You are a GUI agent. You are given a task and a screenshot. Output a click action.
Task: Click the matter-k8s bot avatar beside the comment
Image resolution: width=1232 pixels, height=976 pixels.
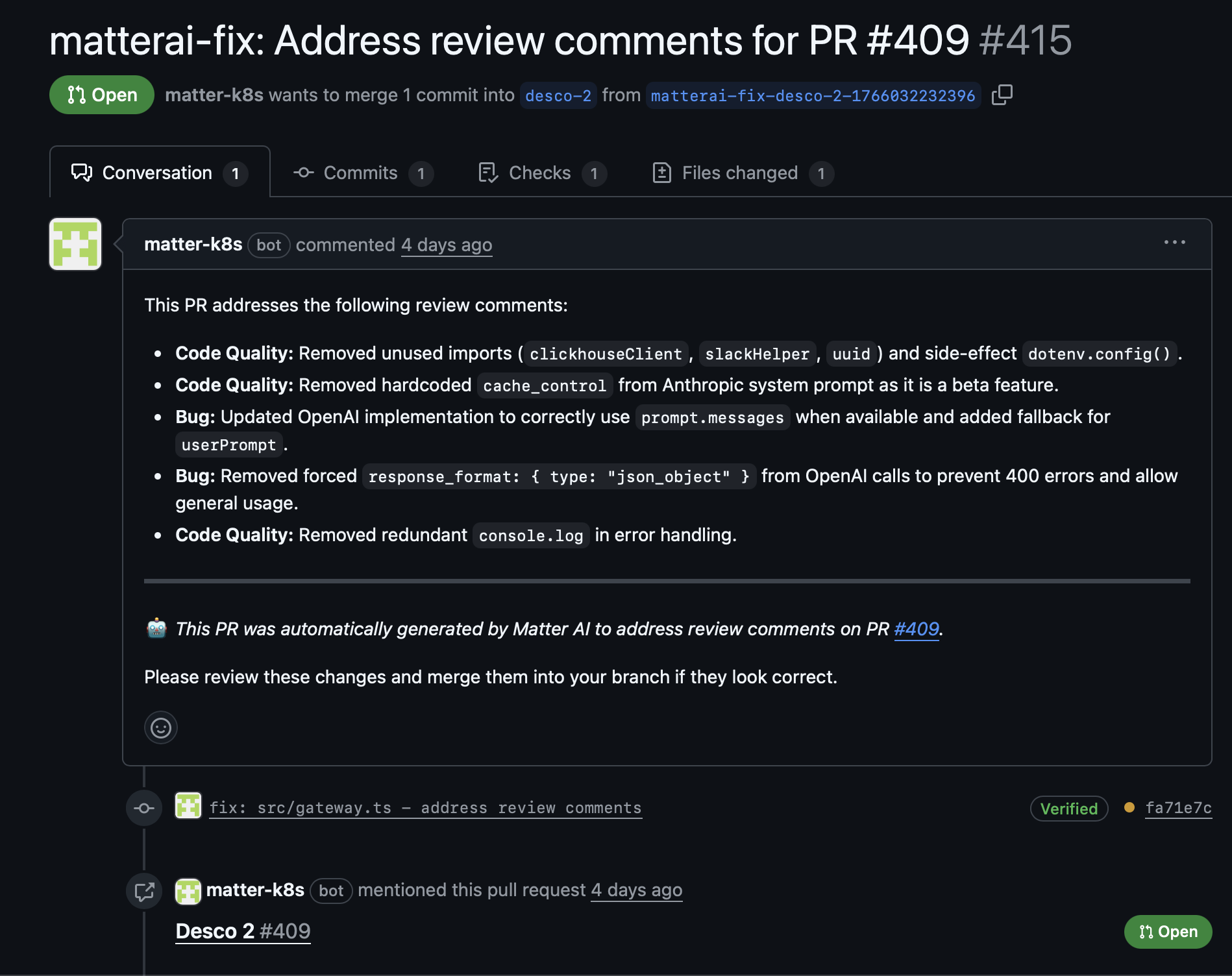(x=75, y=244)
